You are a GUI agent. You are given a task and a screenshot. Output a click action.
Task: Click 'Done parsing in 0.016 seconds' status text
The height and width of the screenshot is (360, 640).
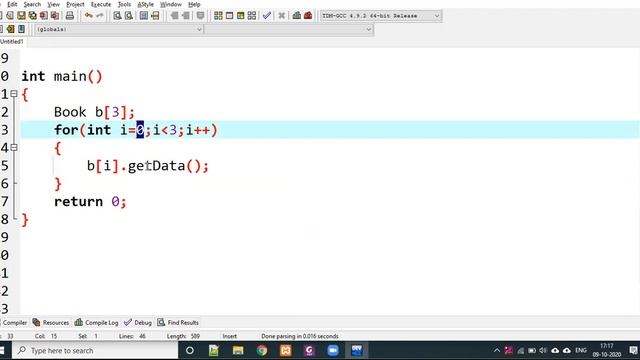300,336
